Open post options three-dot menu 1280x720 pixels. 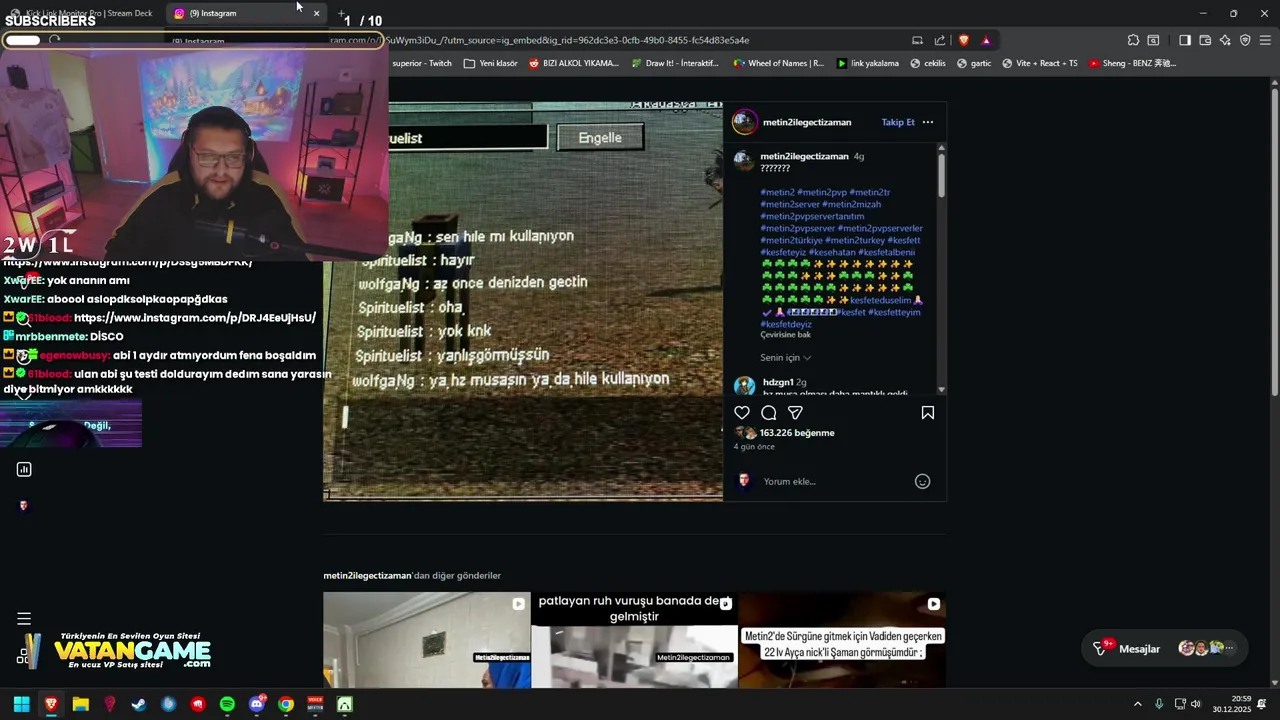(x=928, y=122)
